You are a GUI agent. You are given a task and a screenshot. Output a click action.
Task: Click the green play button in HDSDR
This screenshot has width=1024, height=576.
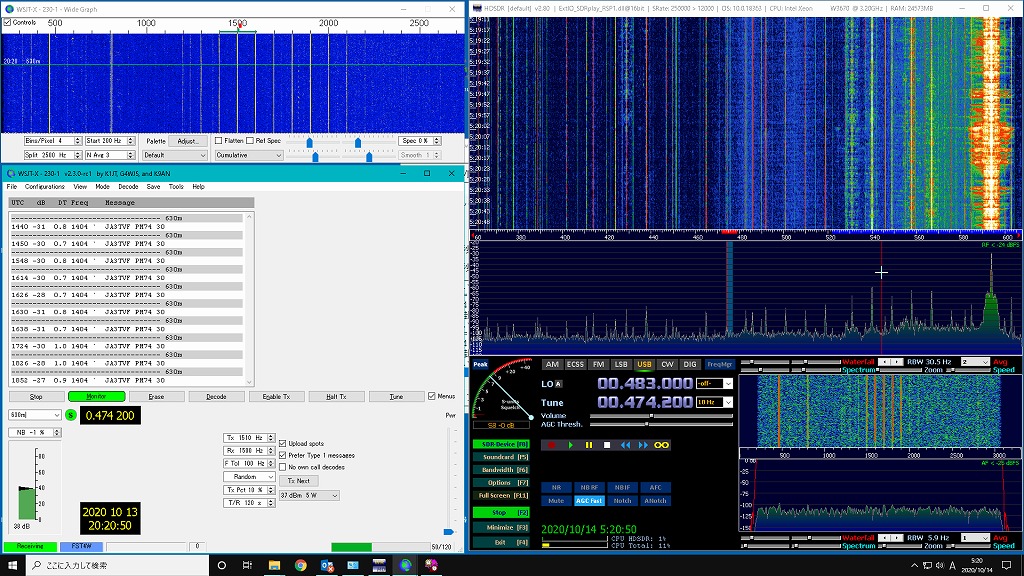point(570,444)
